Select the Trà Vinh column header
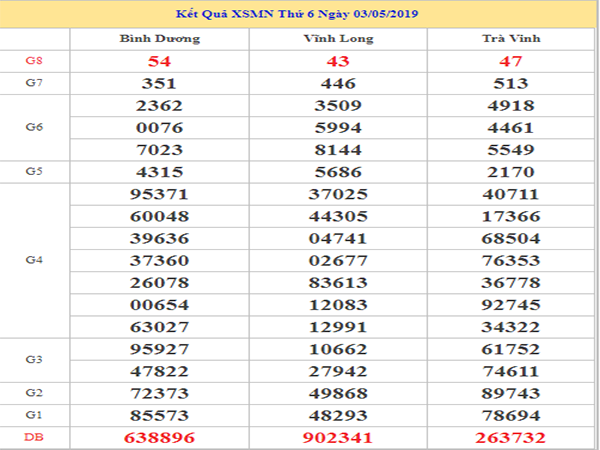The image size is (600, 450). click(511, 38)
